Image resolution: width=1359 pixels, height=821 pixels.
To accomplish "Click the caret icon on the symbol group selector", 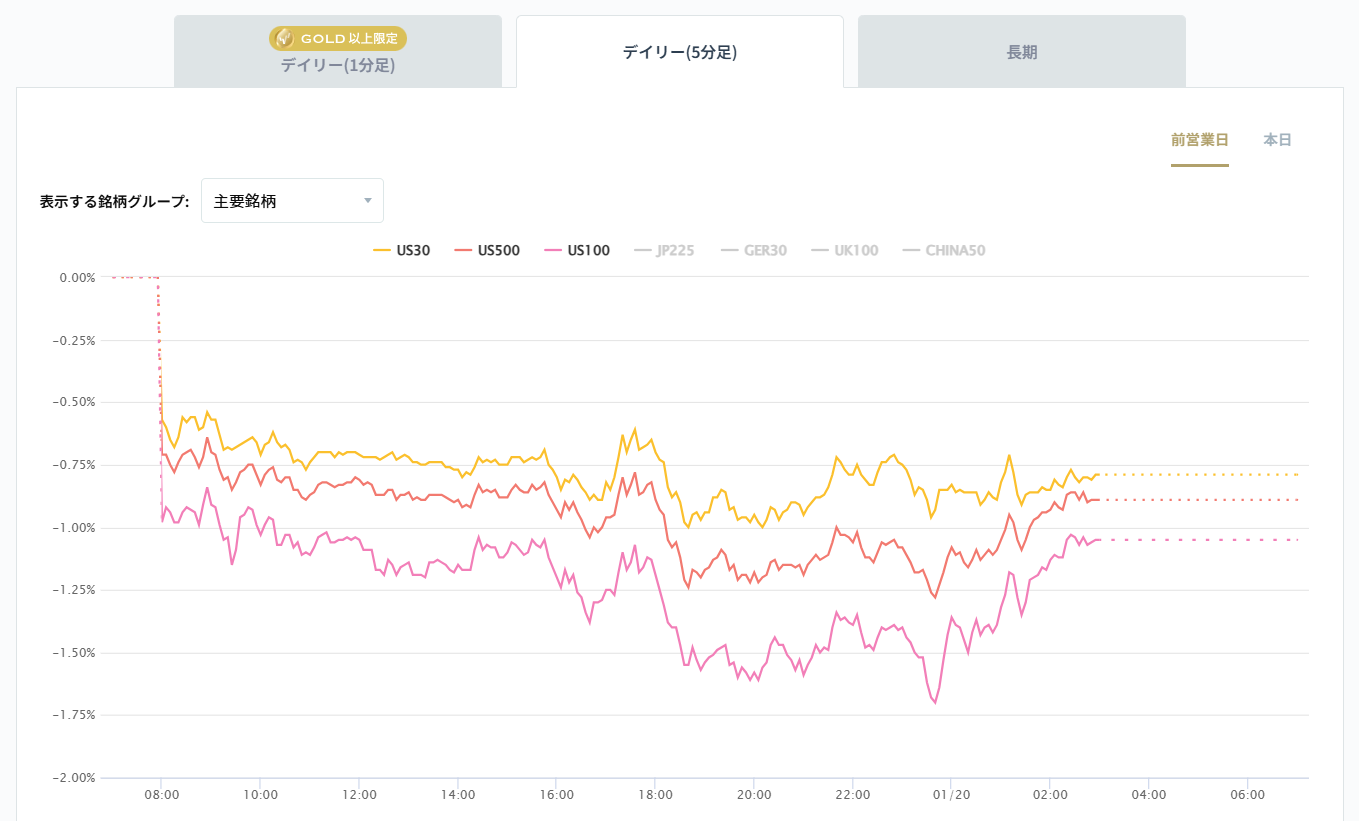I will click(368, 200).
